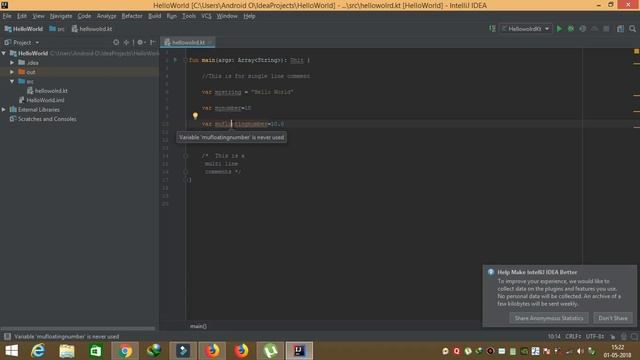Click the yellow inspection indicator at the editor's top right

636,51
